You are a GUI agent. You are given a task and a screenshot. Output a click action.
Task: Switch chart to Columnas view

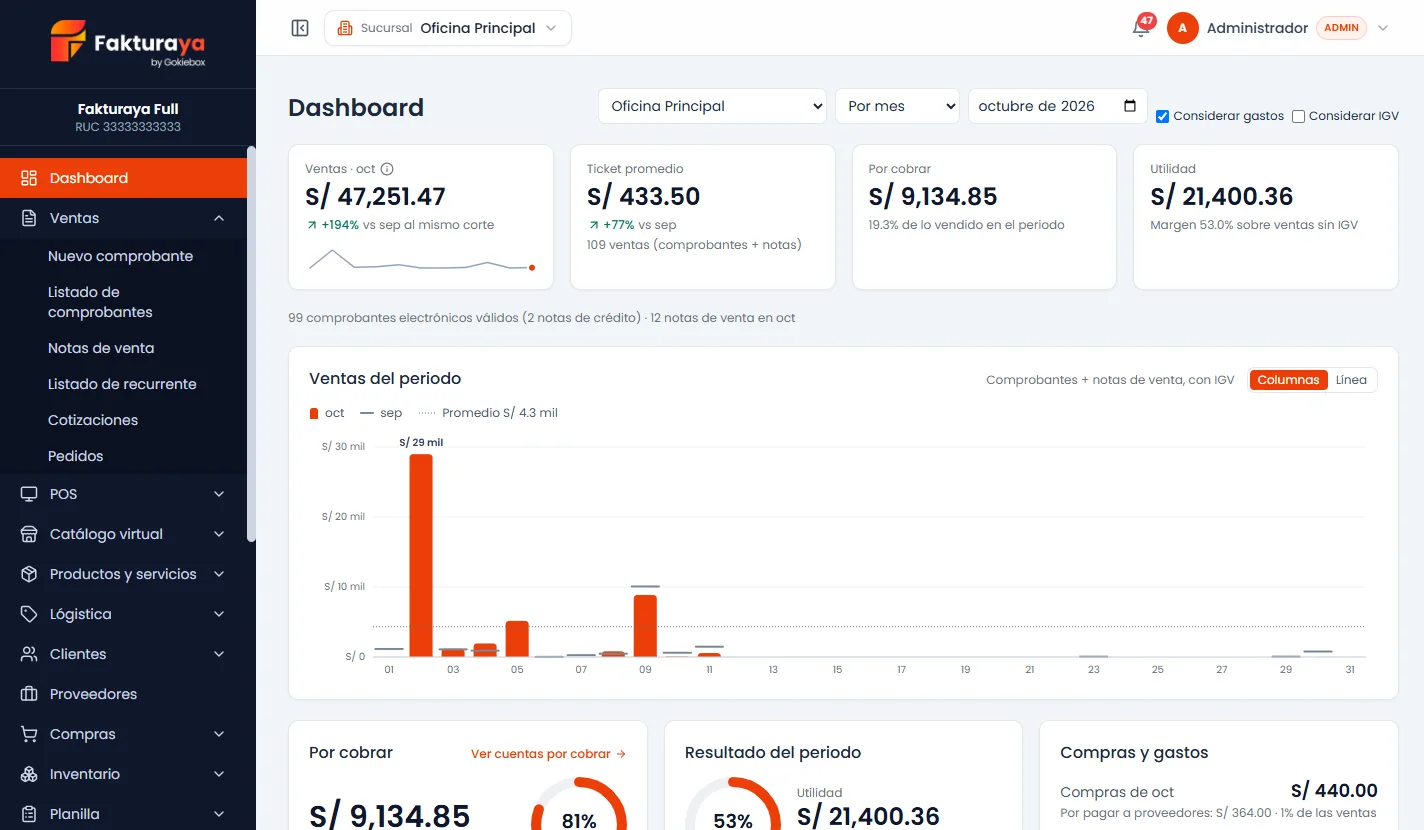pyautogui.click(x=1289, y=380)
